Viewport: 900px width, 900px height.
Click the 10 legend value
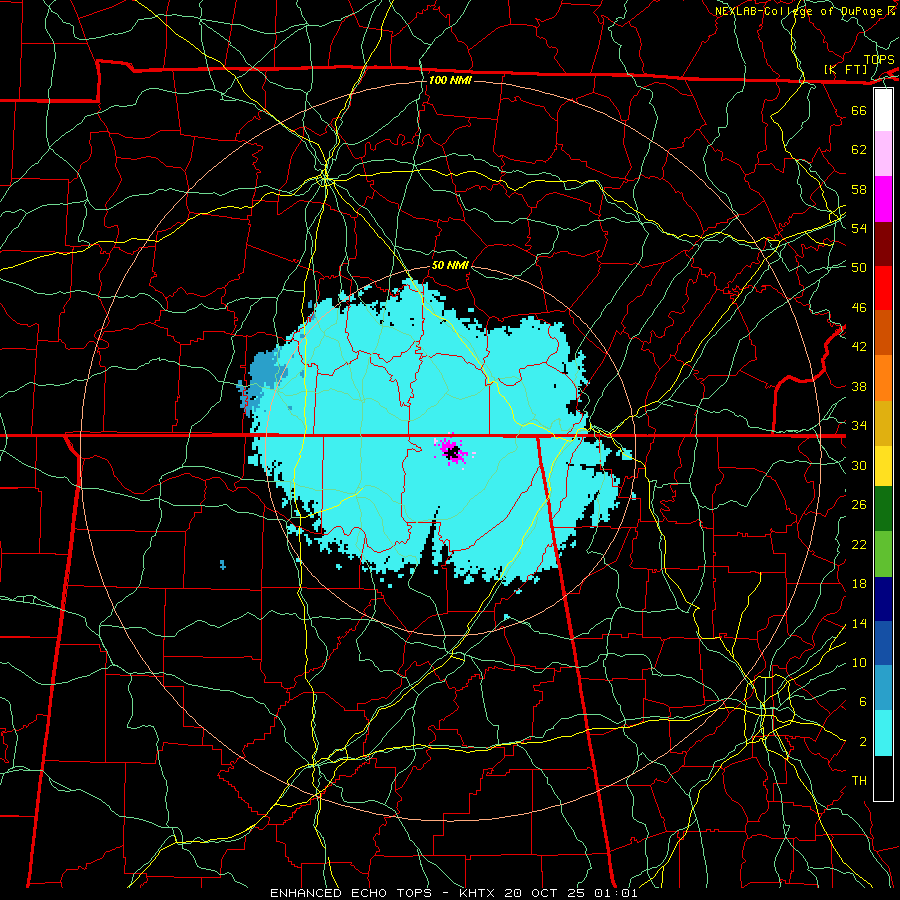(x=859, y=662)
